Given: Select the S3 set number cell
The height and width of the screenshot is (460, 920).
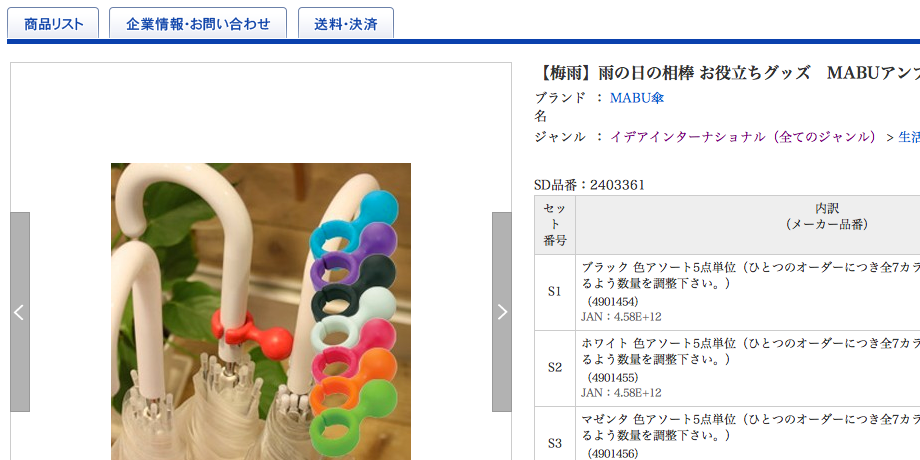Looking at the screenshot, I should tap(555, 433).
